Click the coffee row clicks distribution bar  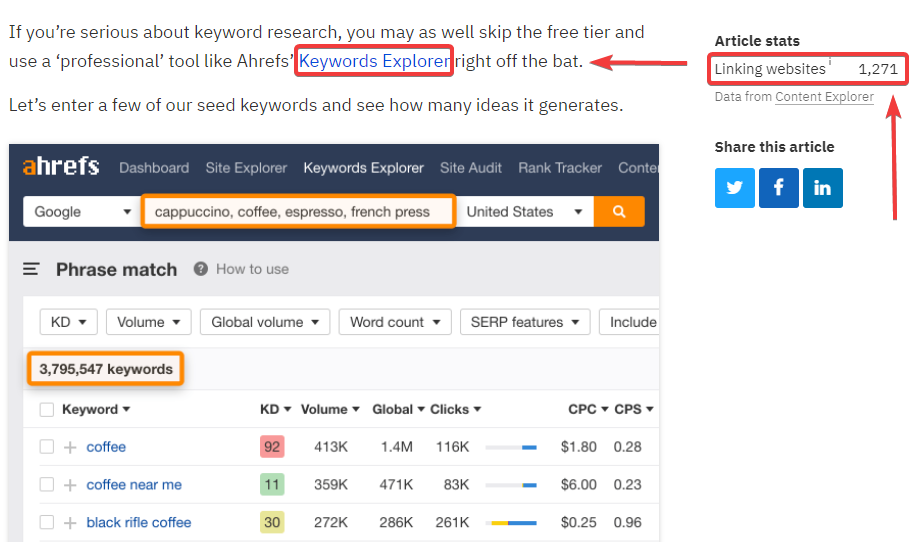tap(511, 448)
